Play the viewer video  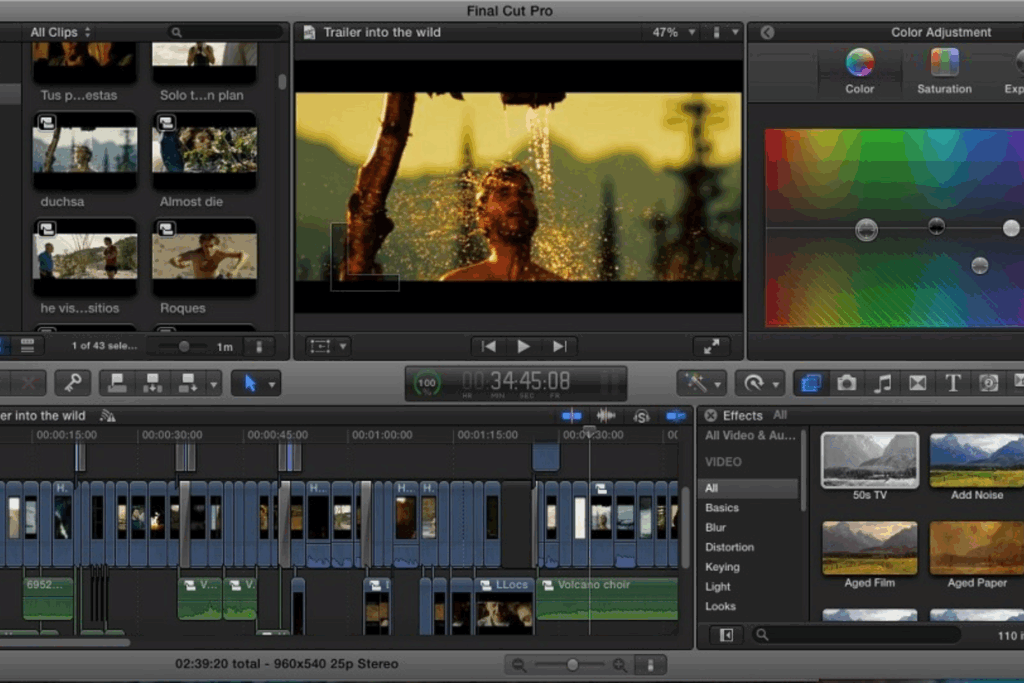(523, 346)
